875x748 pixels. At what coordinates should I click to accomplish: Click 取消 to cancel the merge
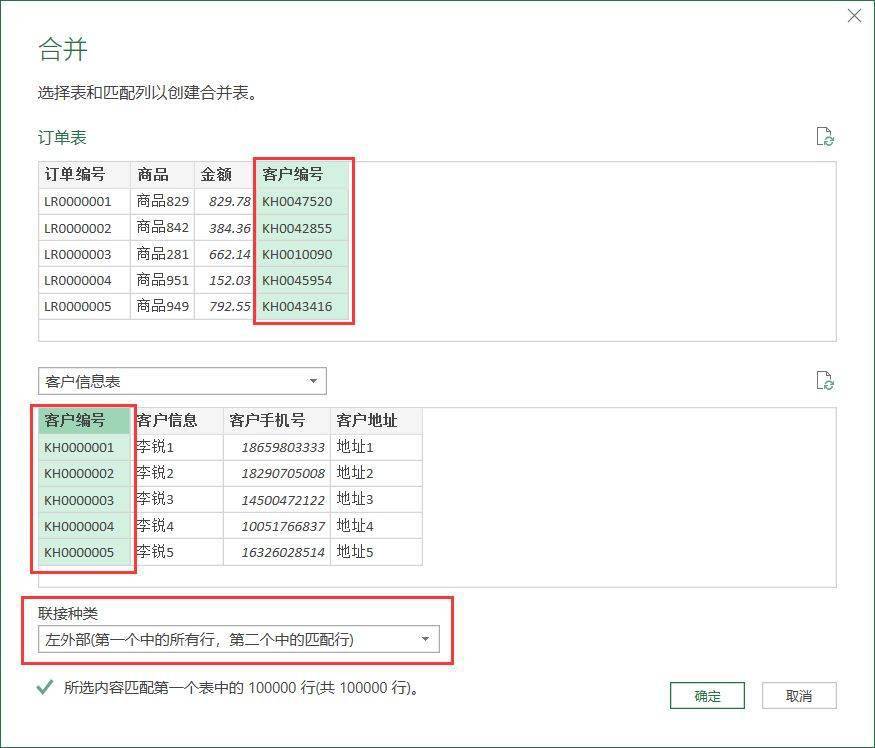pos(799,696)
